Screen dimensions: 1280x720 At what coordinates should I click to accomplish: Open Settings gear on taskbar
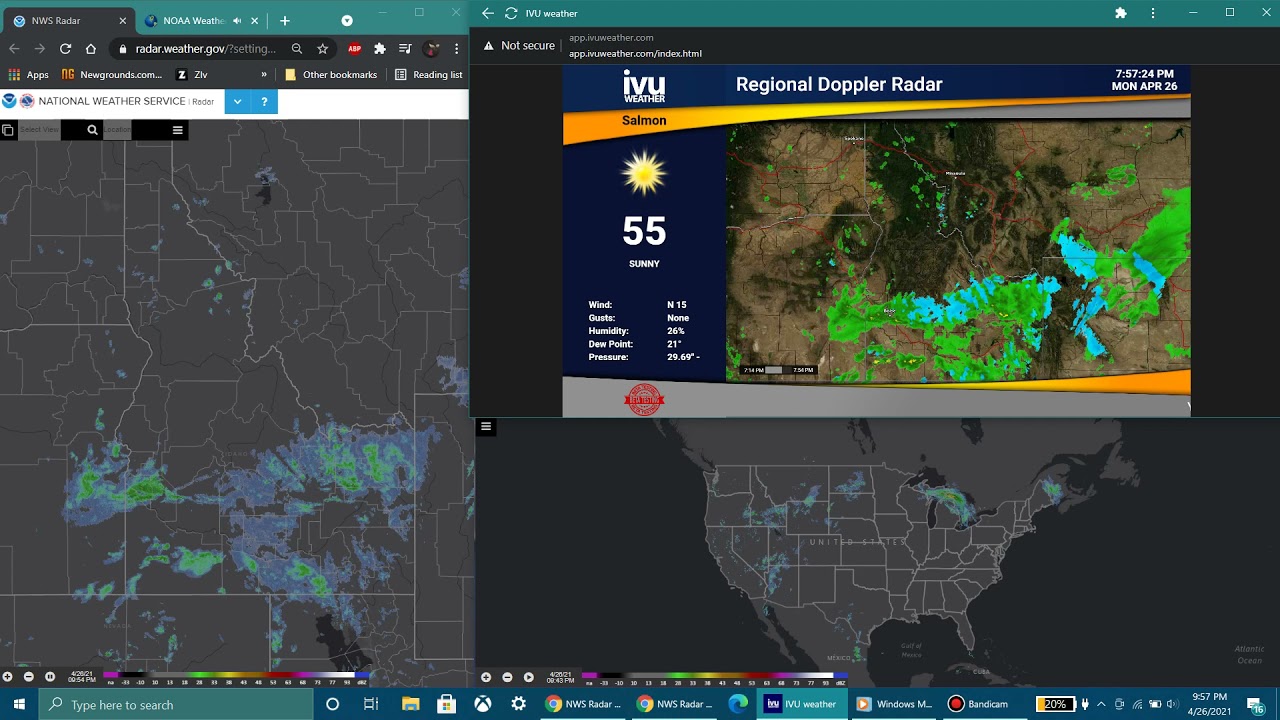(x=518, y=704)
